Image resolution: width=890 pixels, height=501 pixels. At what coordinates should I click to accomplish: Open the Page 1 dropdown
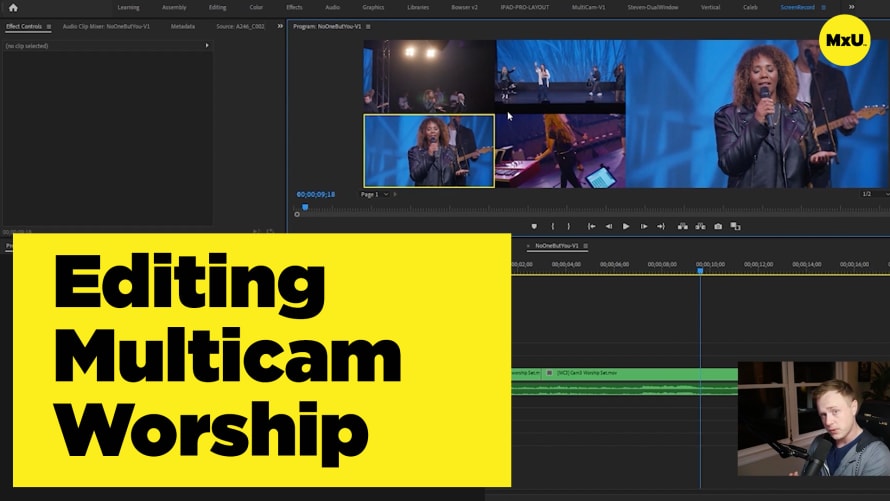374,194
